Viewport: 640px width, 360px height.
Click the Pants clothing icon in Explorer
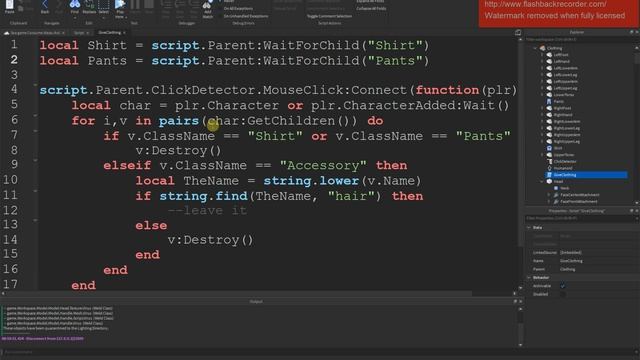(x=549, y=101)
